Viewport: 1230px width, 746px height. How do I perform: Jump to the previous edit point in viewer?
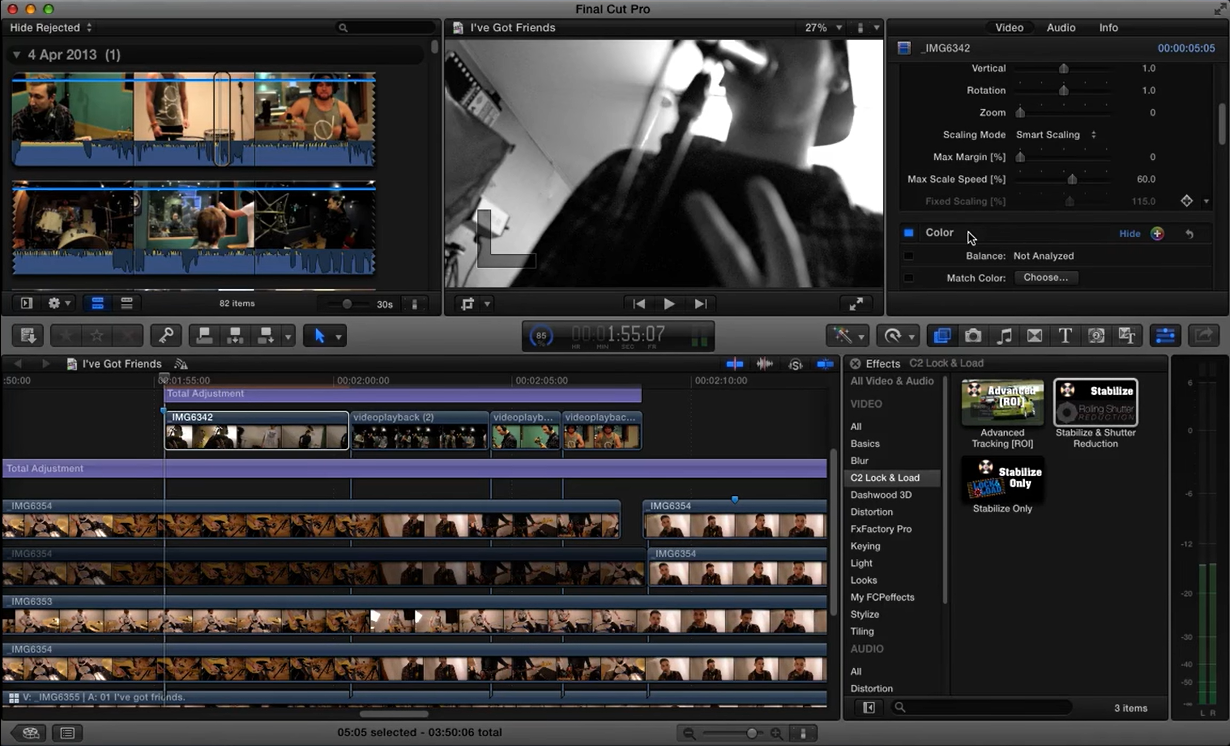click(638, 304)
